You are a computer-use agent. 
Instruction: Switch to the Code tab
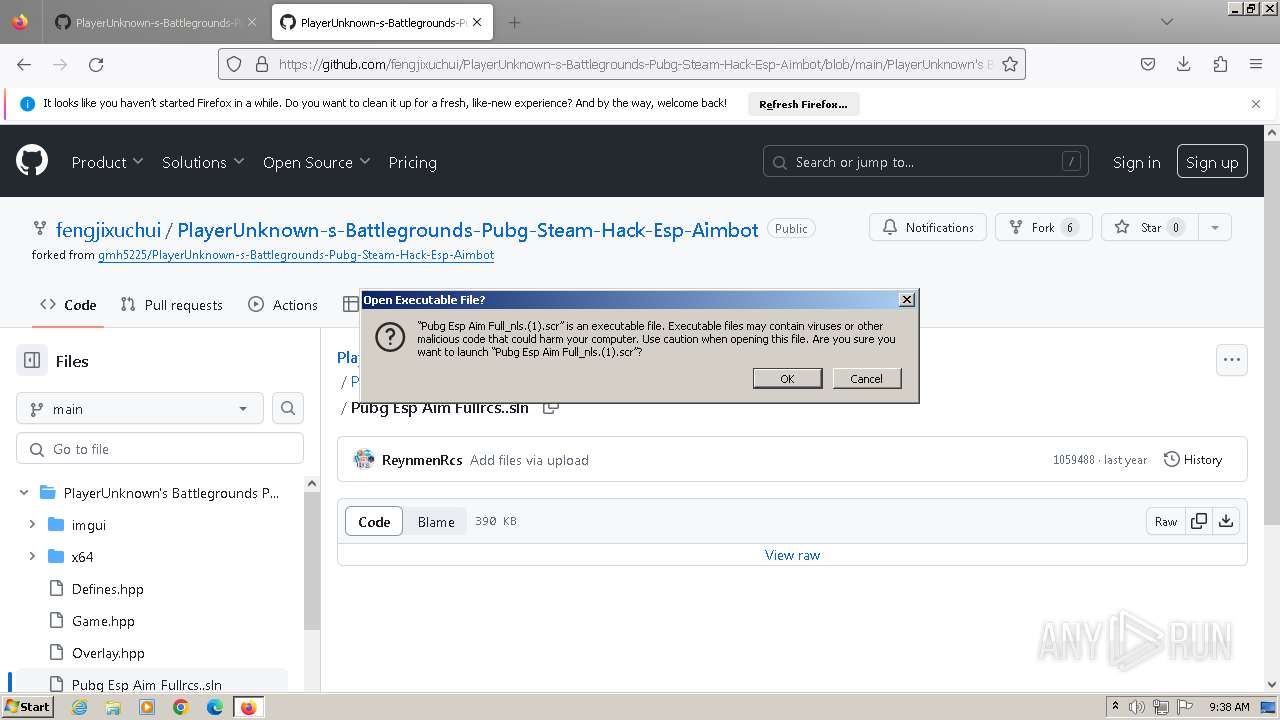(x=68, y=305)
